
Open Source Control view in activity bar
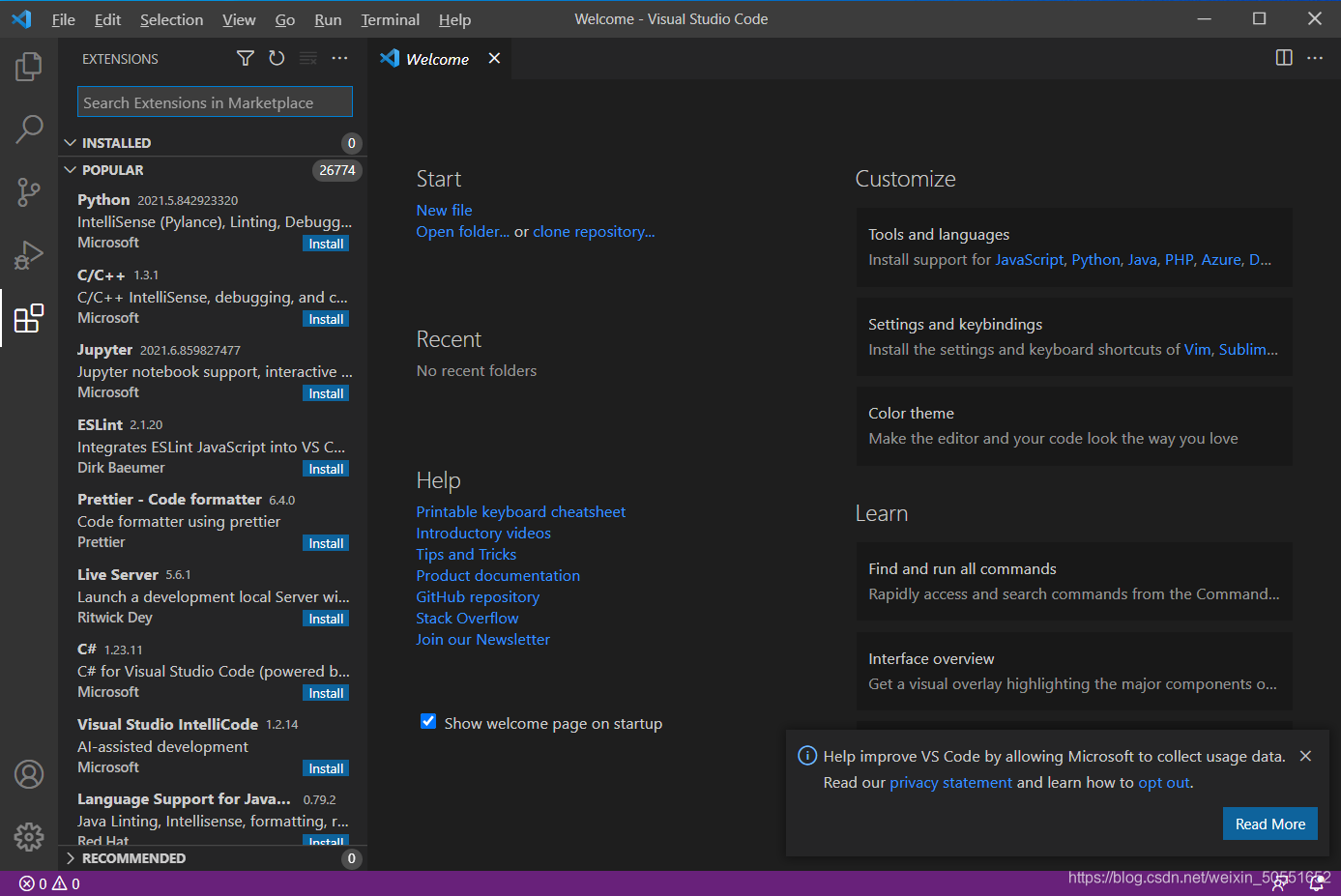click(29, 192)
